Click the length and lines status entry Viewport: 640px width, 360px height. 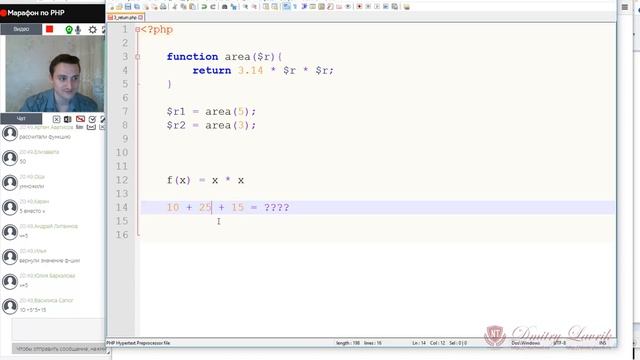[358, 343]
